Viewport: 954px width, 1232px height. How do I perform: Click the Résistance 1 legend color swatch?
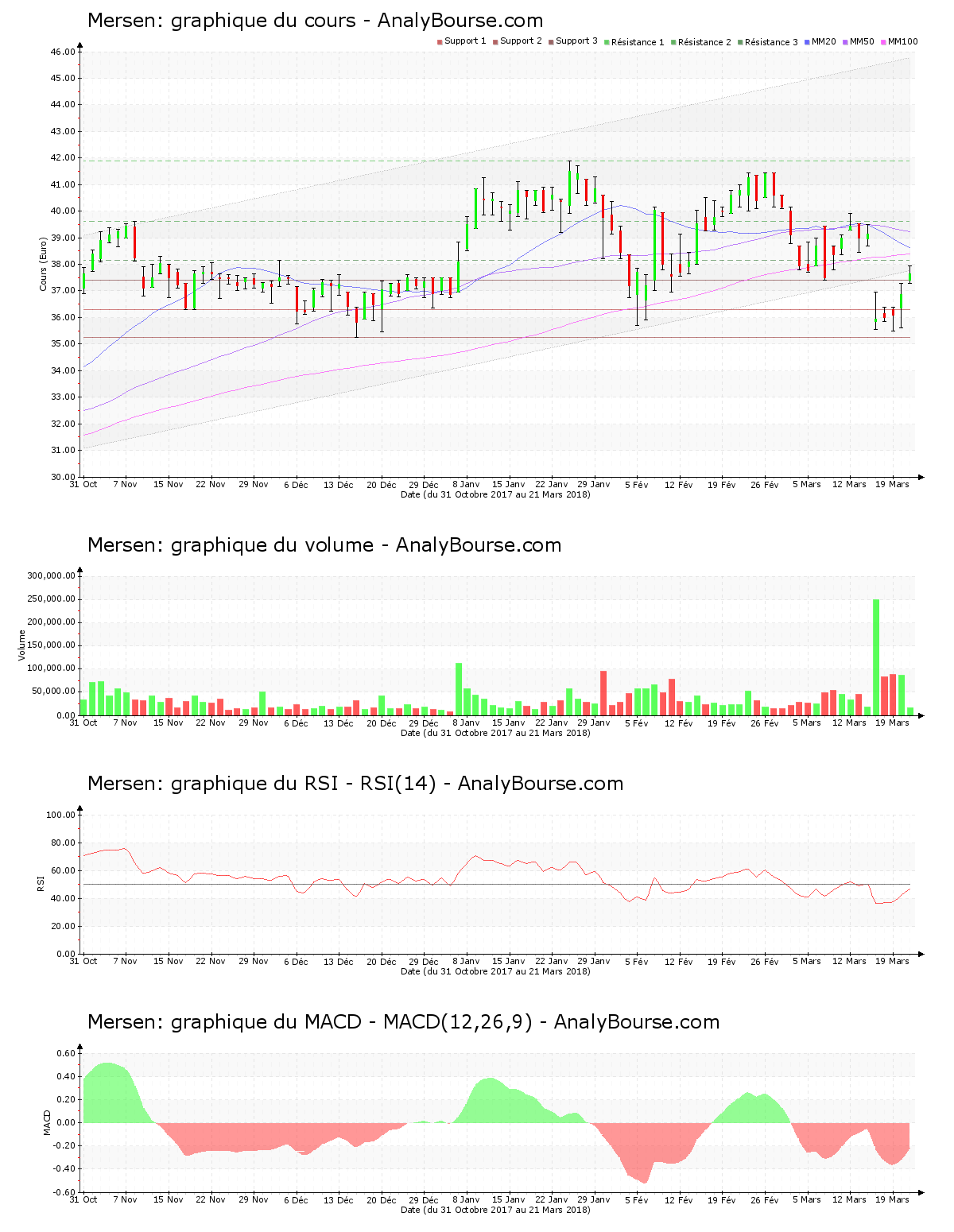coord(607,41)
